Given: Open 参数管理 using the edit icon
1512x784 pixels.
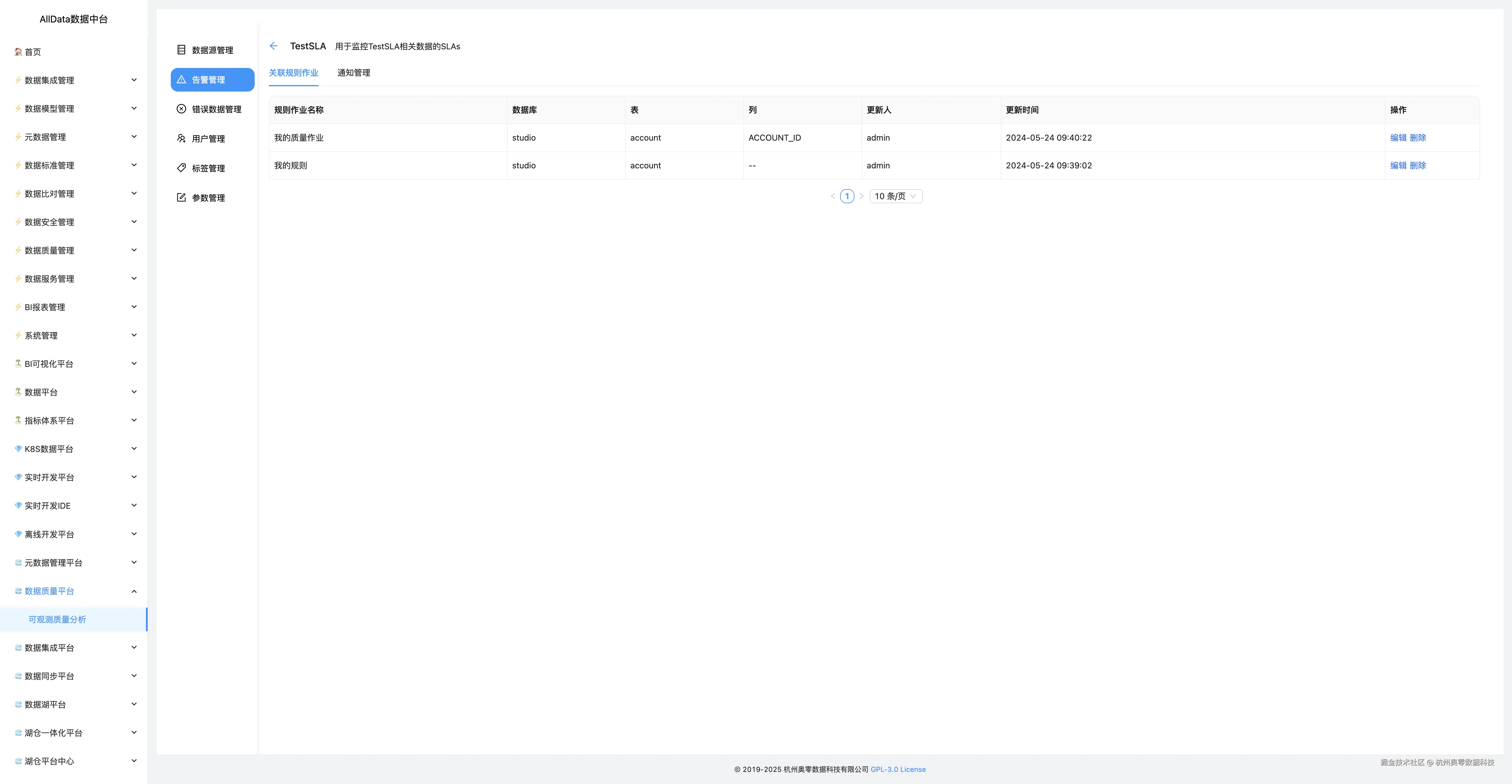Looking at the screenshot, I should click(181, 198).
